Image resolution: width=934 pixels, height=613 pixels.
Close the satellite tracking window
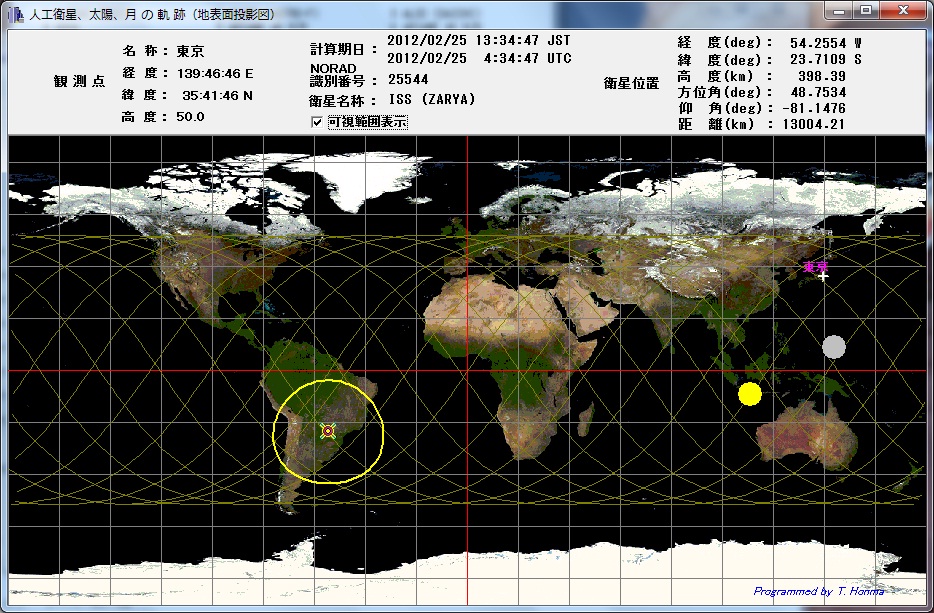point(903,11)
